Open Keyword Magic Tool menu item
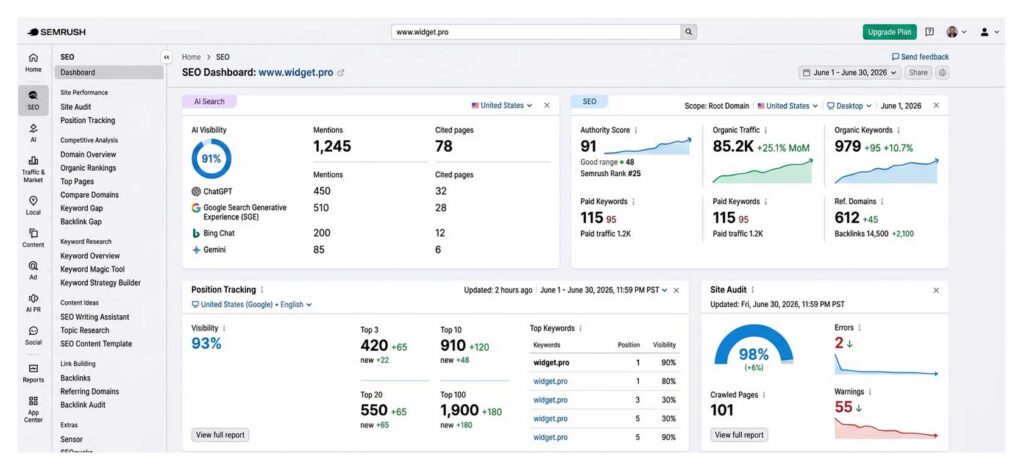The image size is (1024, 472). pyautogui.click(x=92, y=269)
